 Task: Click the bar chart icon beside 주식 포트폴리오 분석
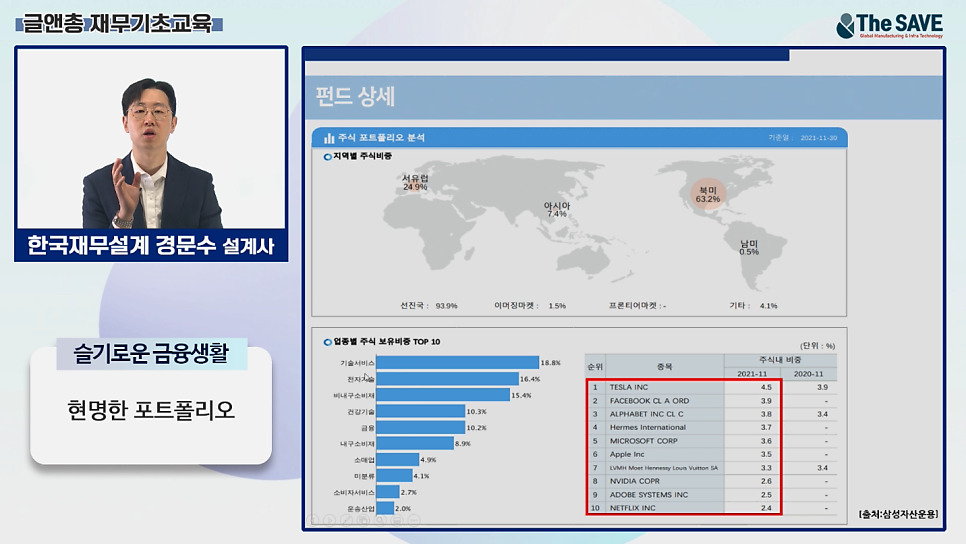329,138
